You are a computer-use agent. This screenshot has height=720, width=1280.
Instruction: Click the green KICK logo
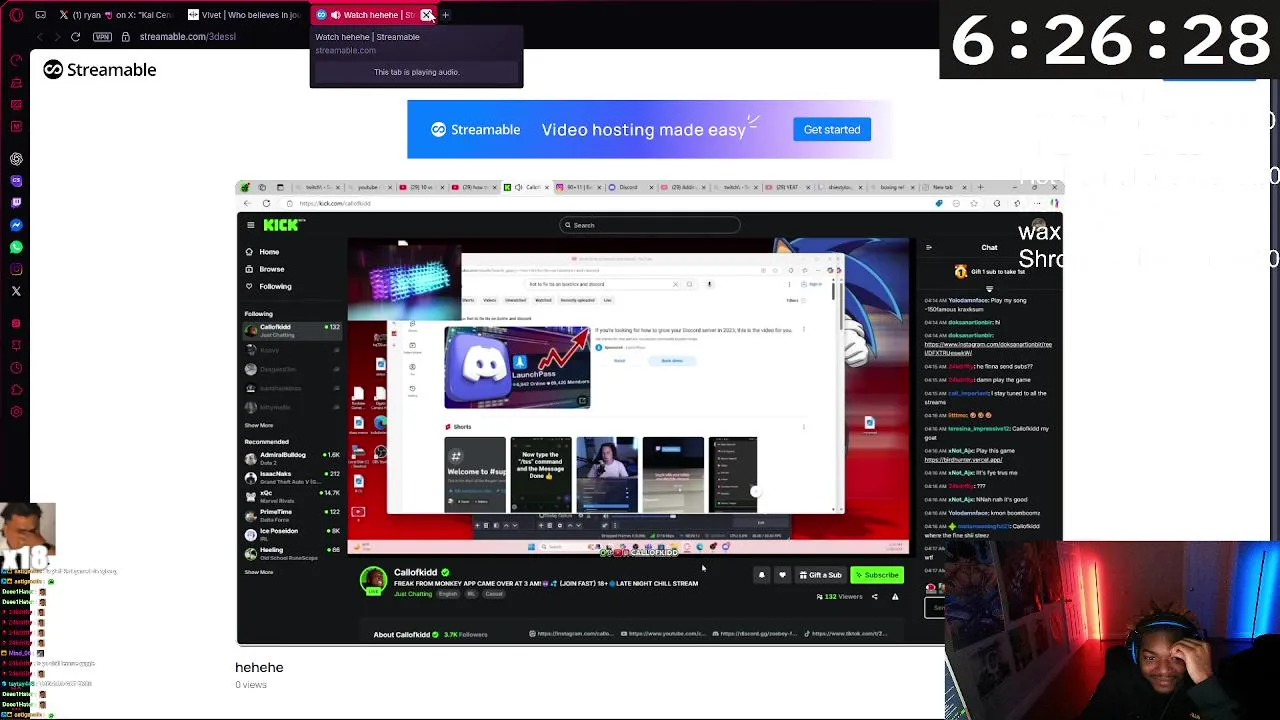pos(284,225)
